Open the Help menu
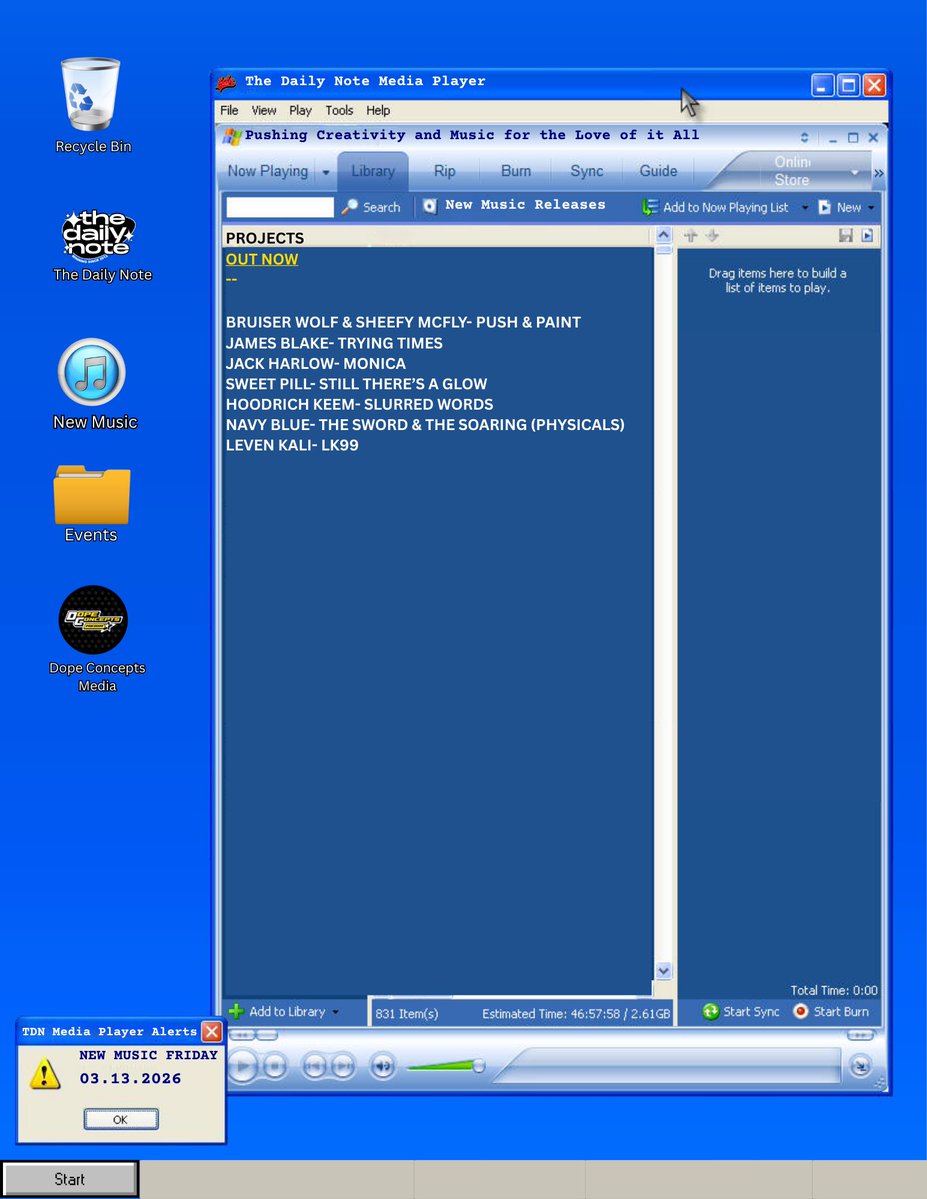 click(x=378, y=111)
